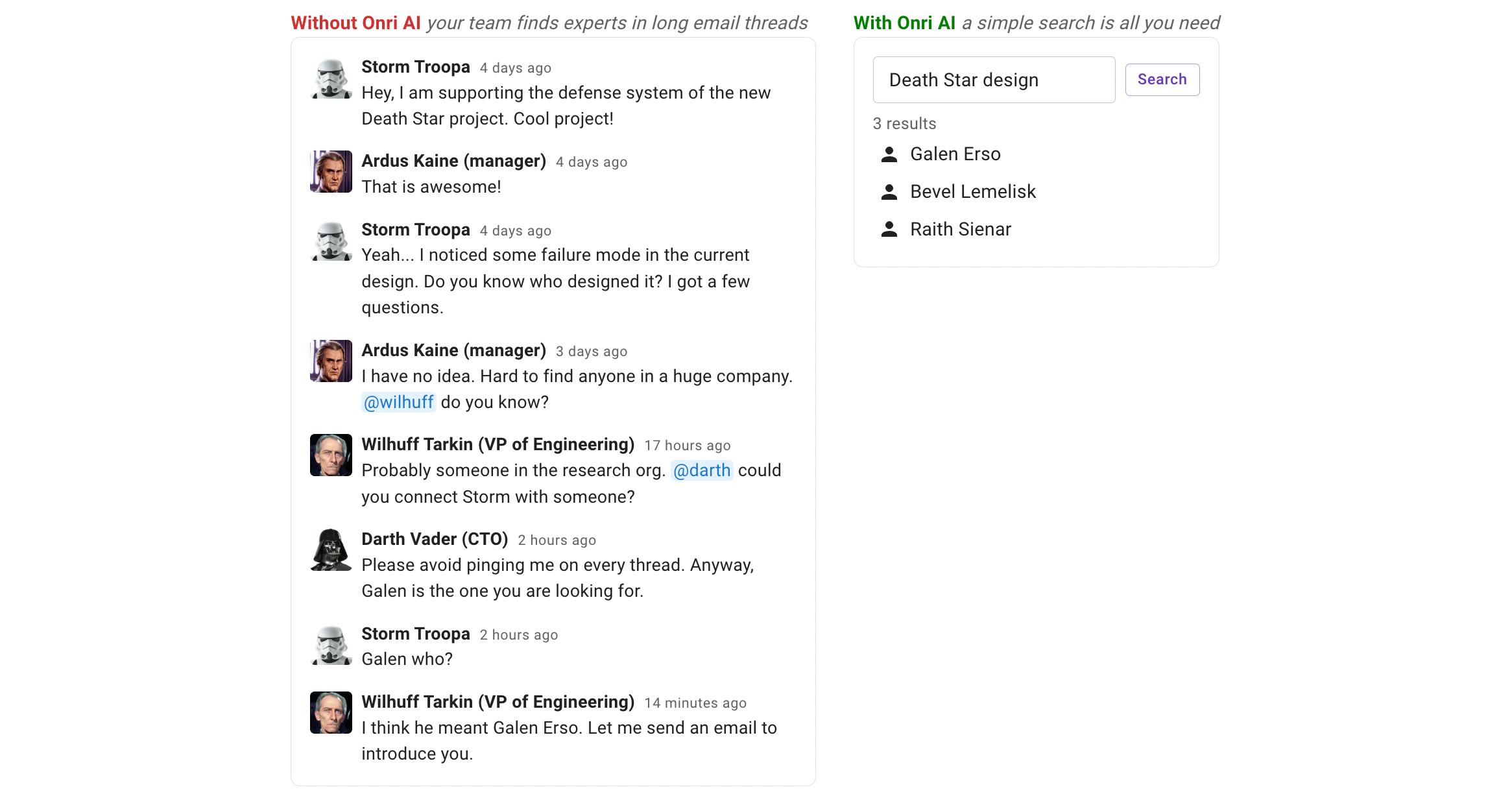Click Ardus Kaine's avatar on the 3 days ago message
This screenshot has width=1512, height=794.
click(x=331, y=361)
